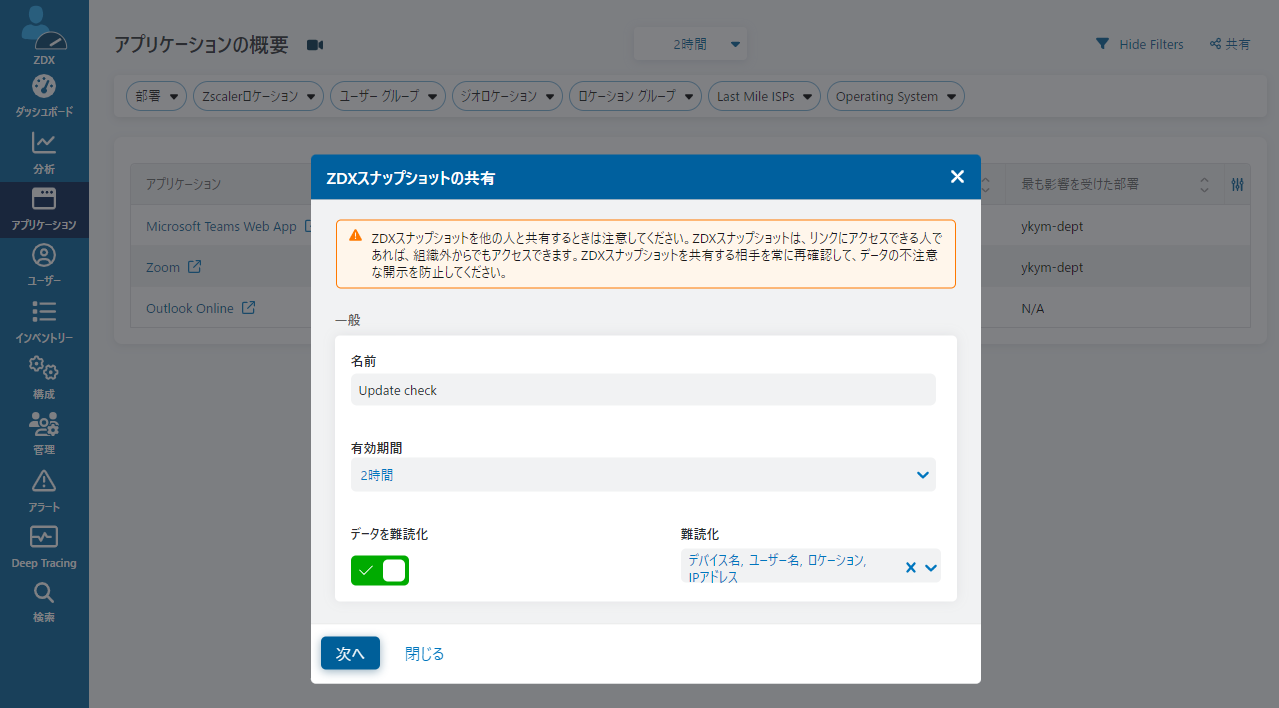The height and width of the screenshot is (708, 1279).
Task: Click N/A in the Outlook Online row
Action: (1032, 308)
